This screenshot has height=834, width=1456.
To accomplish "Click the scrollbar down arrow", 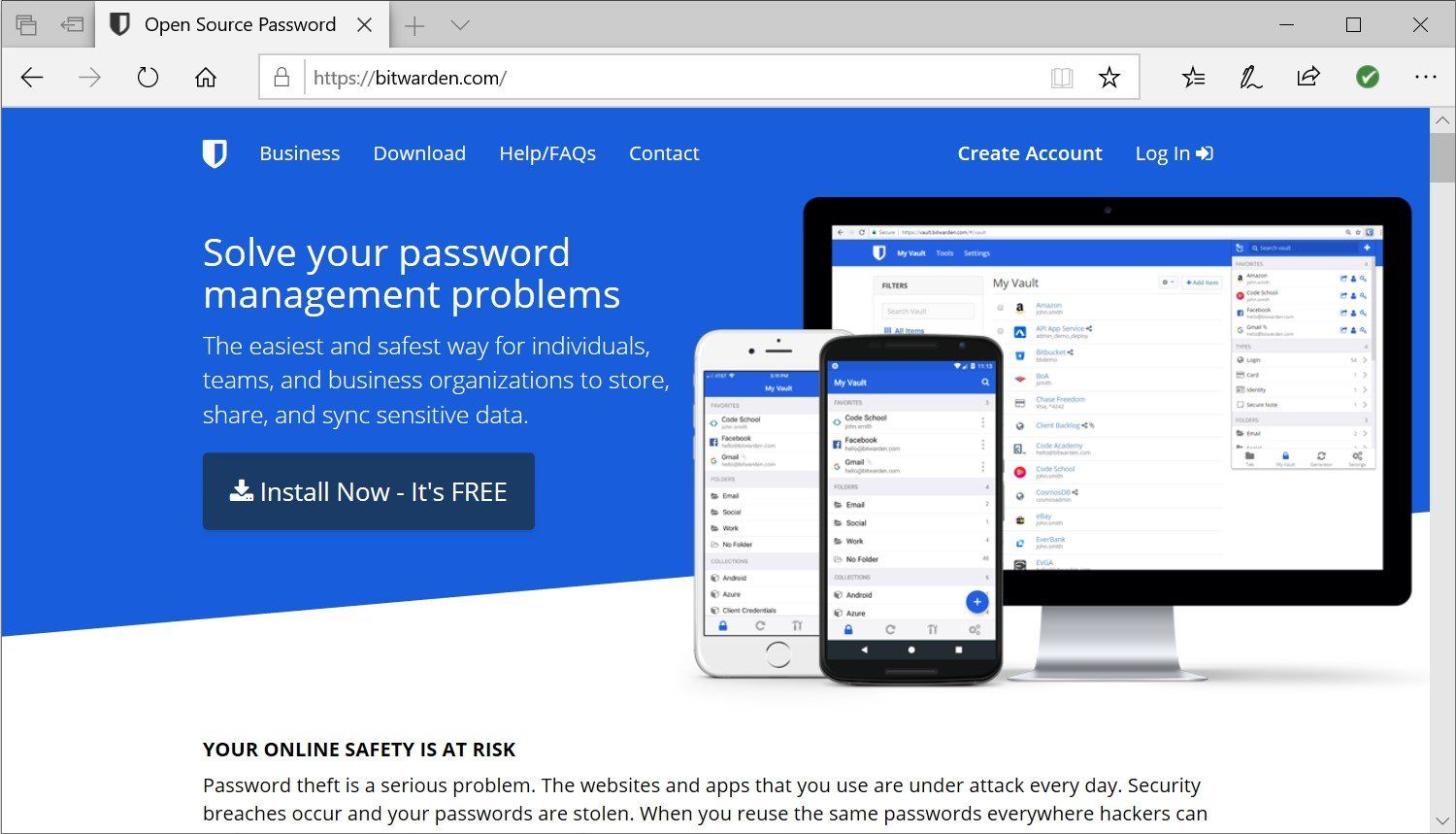I will click(x=1443, y=821).
